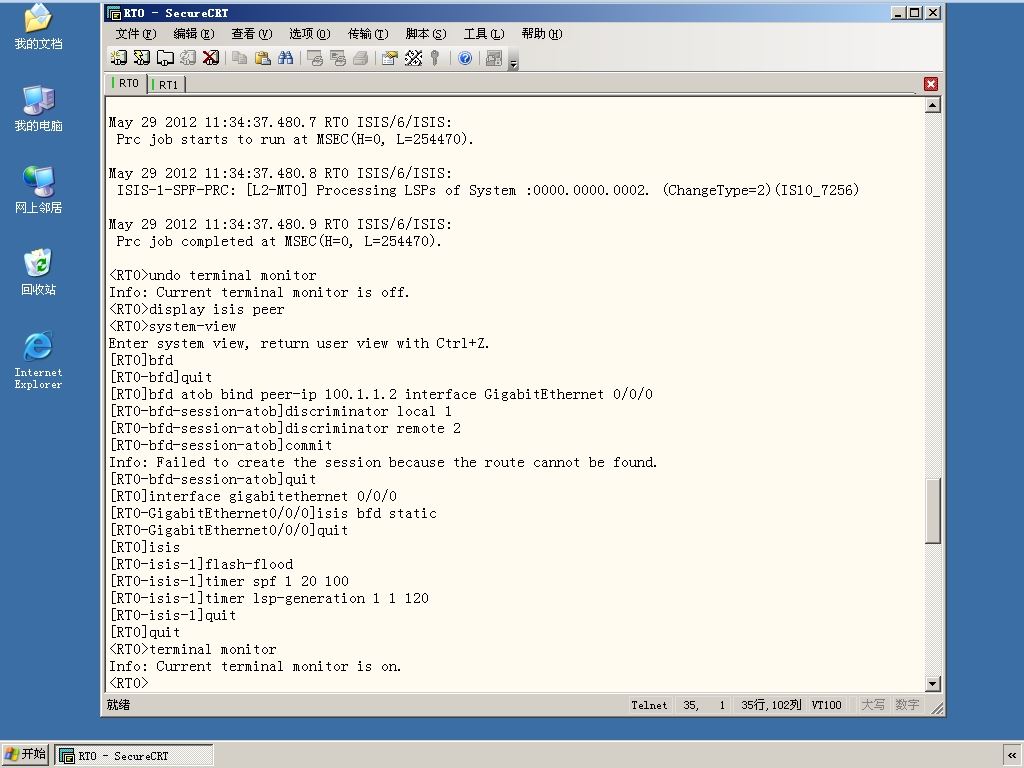Click the terminal scrollbar down arrow
Viewport: 1024px width, 768px height.
933,684
